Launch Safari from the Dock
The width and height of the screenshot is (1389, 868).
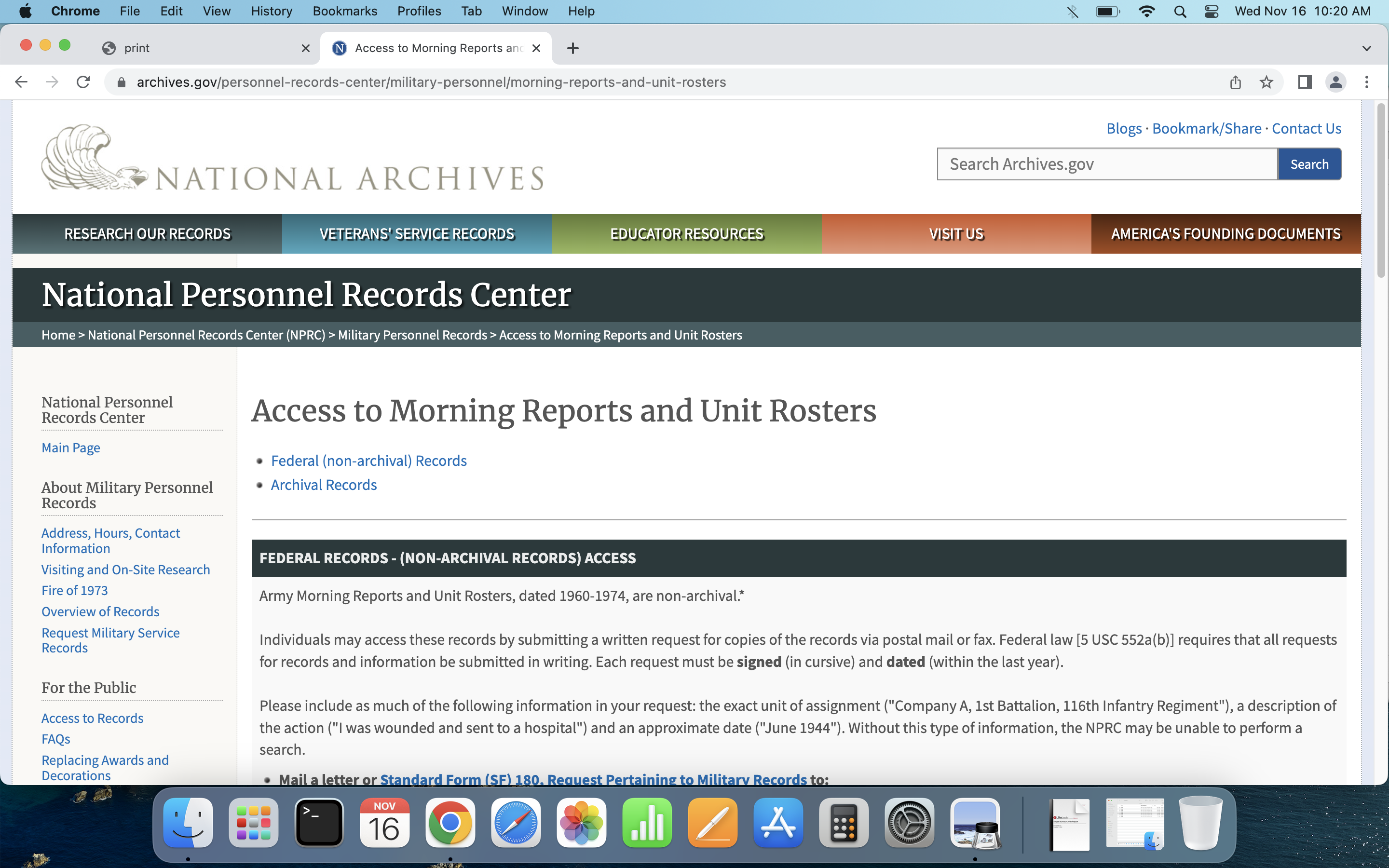[x=516, y=823]
